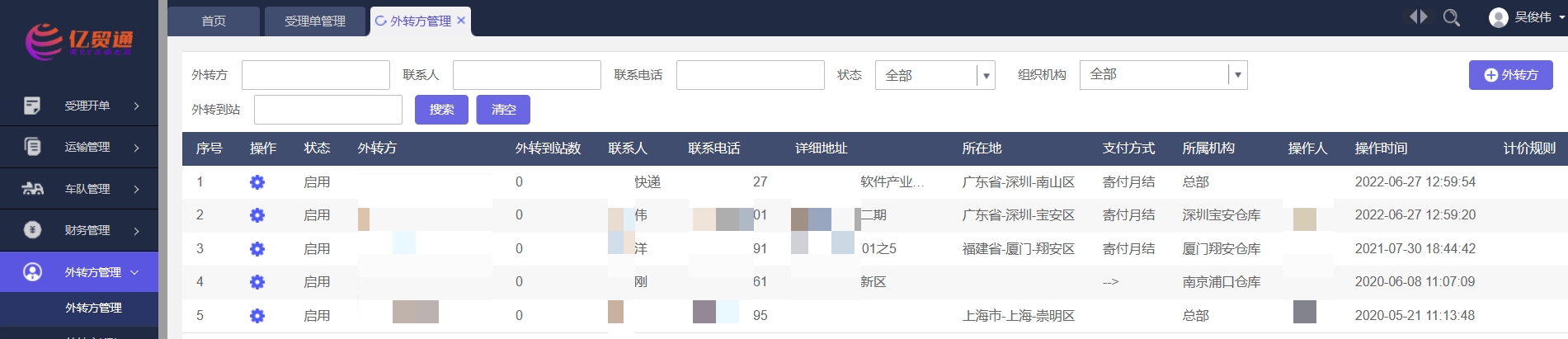Close the 外转方管理 tab
The image size is (1568, 339).
461,21
